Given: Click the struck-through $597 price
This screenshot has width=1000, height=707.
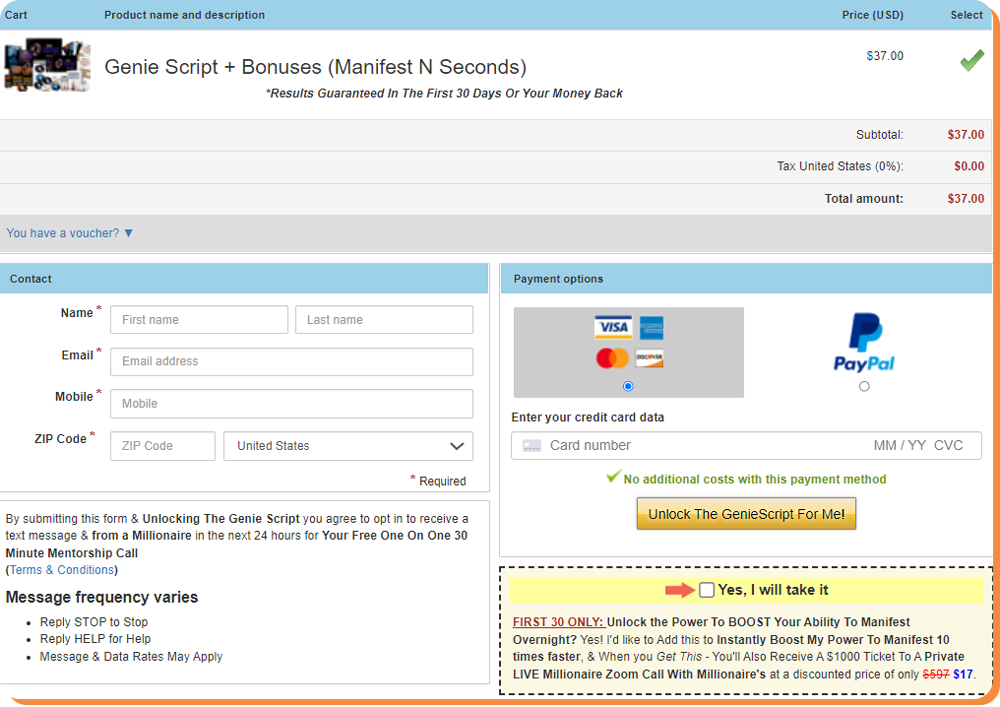Looking at the screenshot, I should coord(936,674).
